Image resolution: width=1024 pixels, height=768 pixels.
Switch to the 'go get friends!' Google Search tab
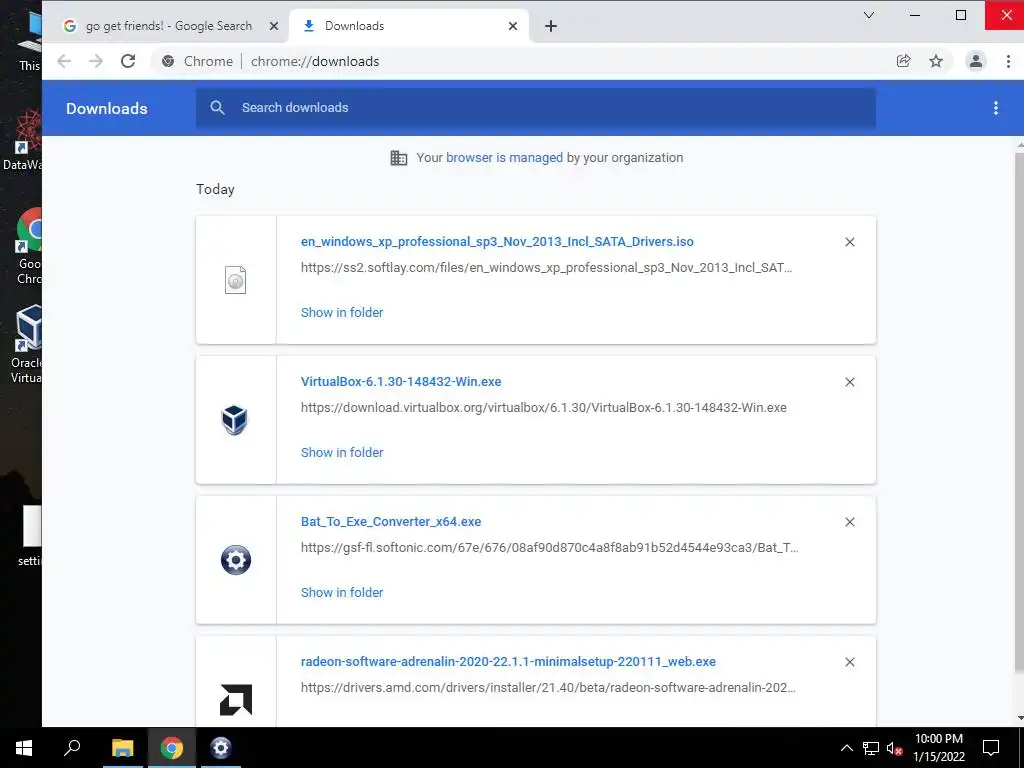tap(169, 26)
